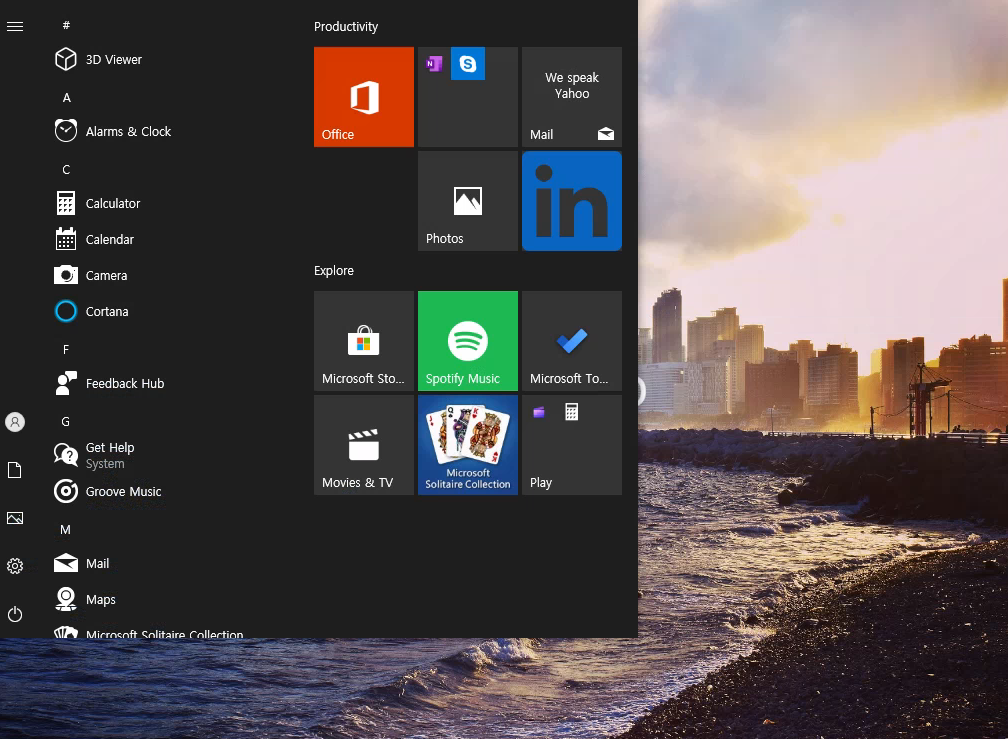Open the LinkedIn tile
1008x739 pixels.
[572, 201]
